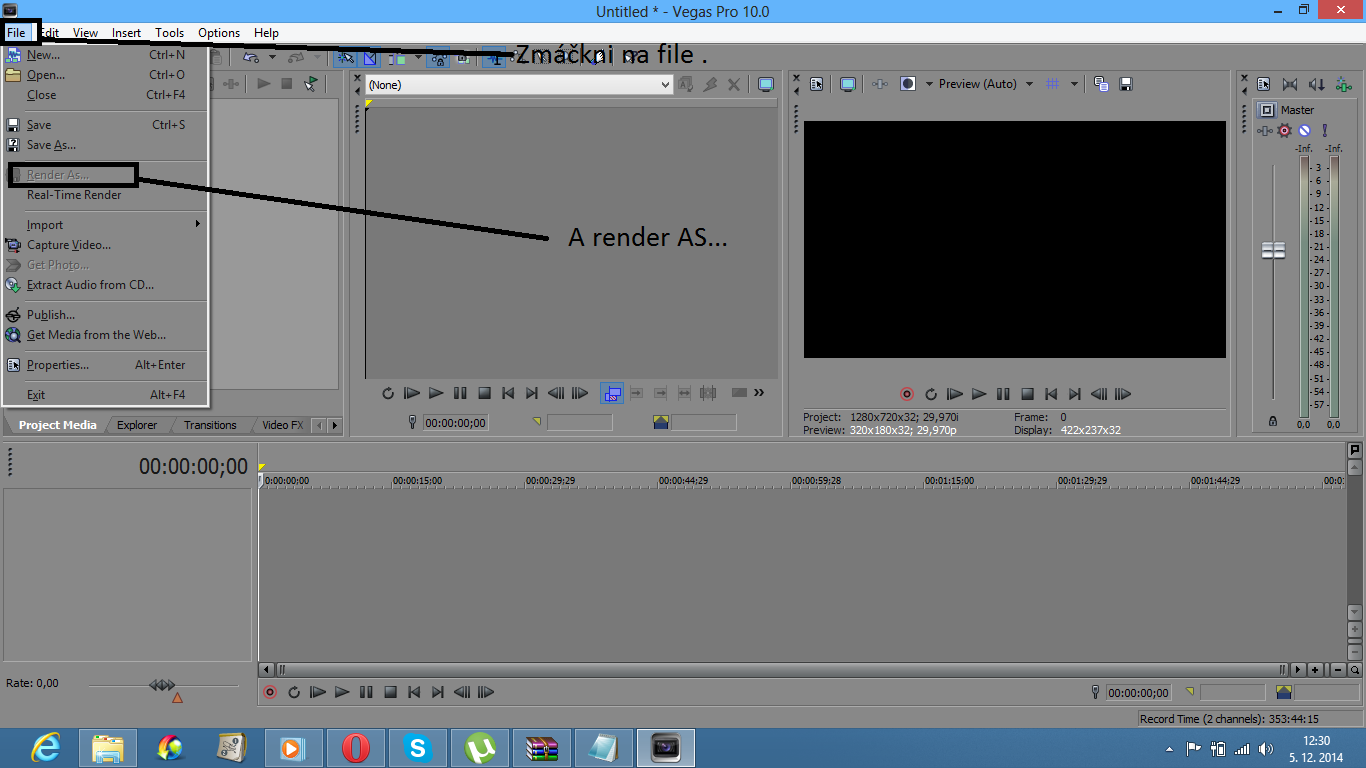Open Video Output FX in preview toolbar
Screen dimensions: 1366x768
880,84
